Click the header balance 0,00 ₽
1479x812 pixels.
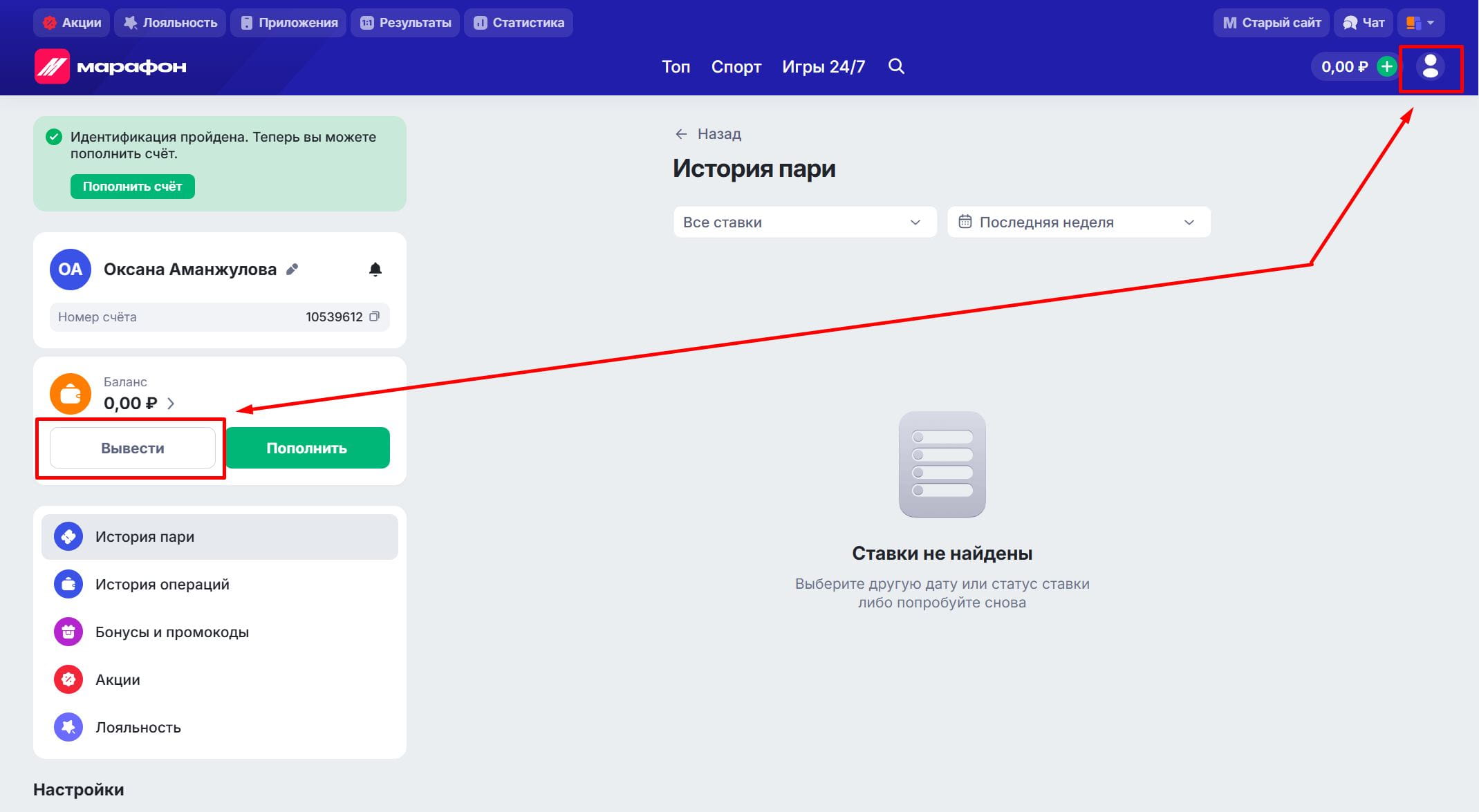(1344, 66)
